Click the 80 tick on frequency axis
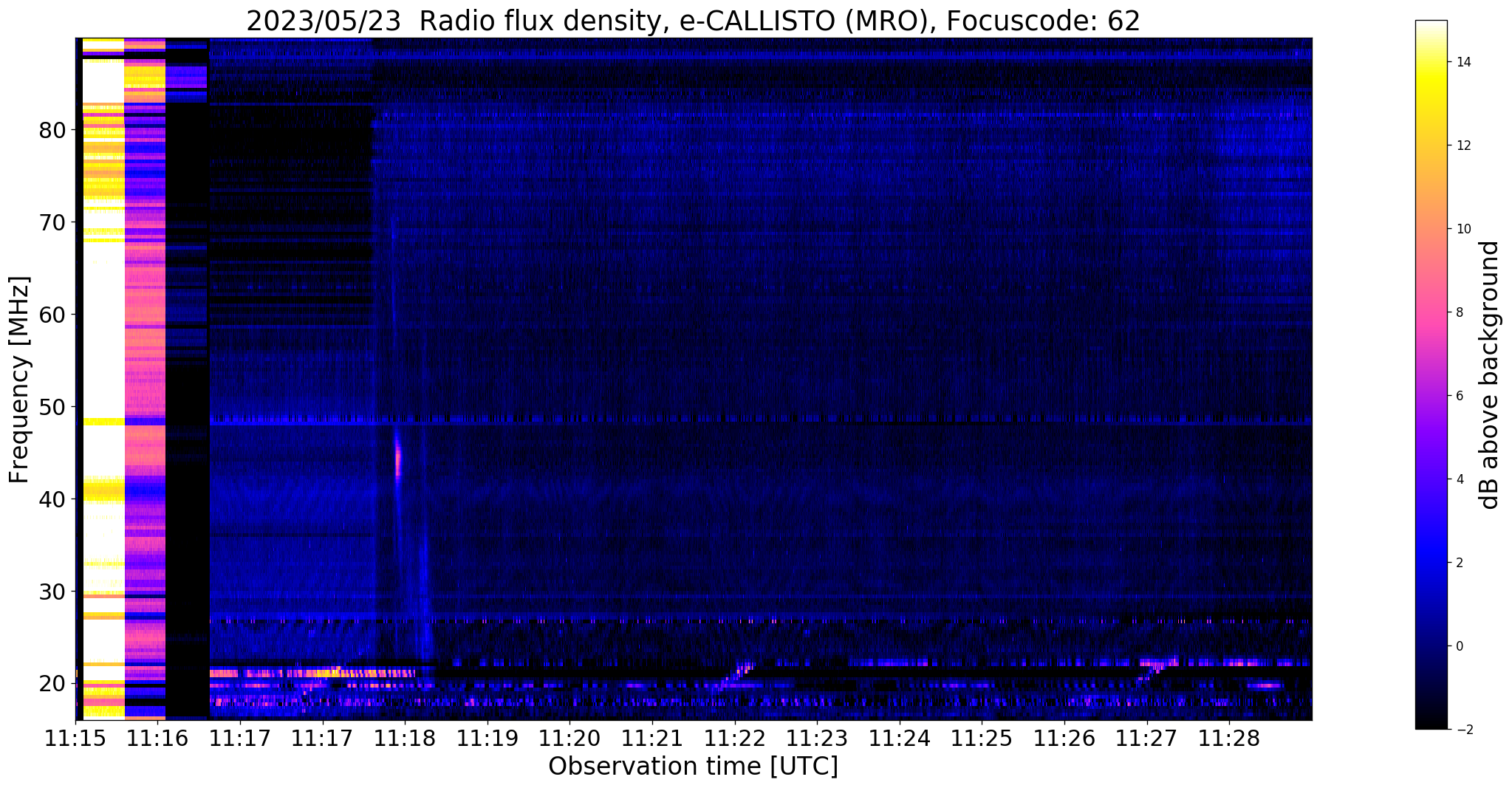 tap(52, 130)
